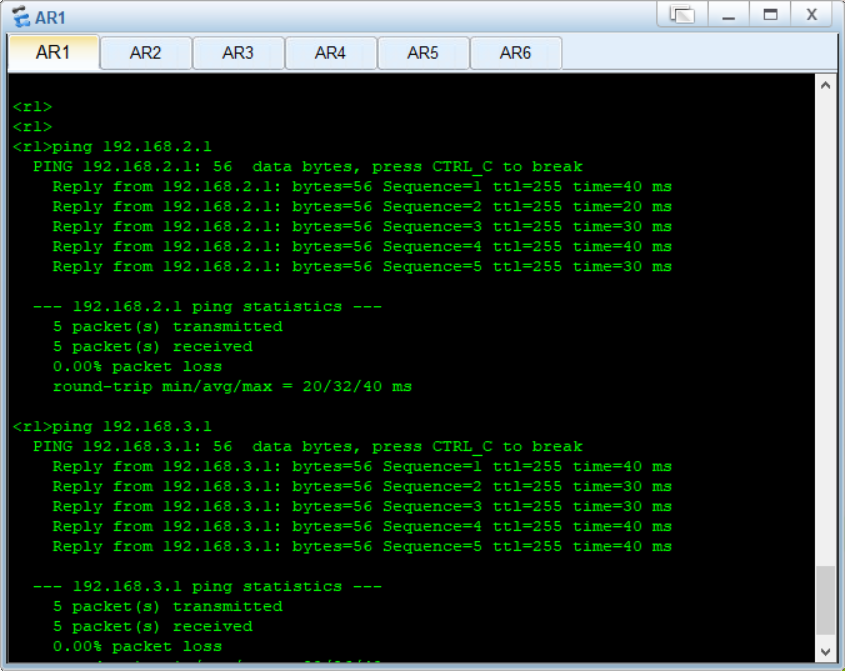Viewport: 845px width, 671px height.
Task: Open the AR6 router tab
Action: point(516,53)
